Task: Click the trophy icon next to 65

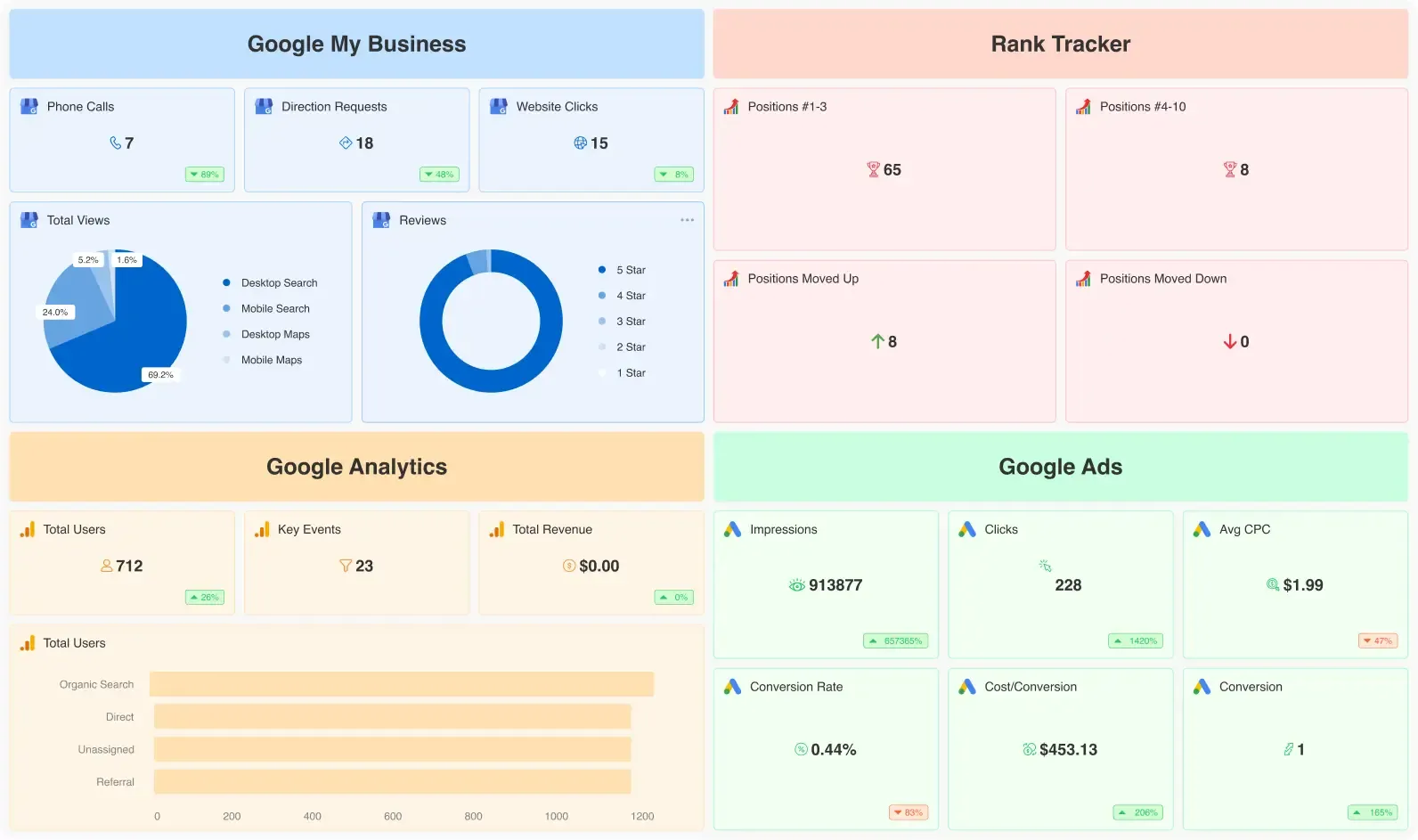Action: [x=873, y=169]
